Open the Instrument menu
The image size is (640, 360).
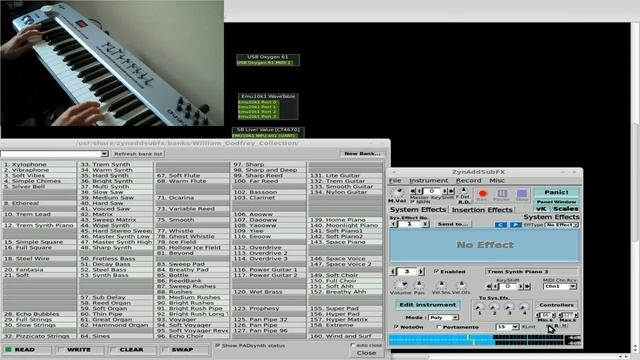[429, 180]
